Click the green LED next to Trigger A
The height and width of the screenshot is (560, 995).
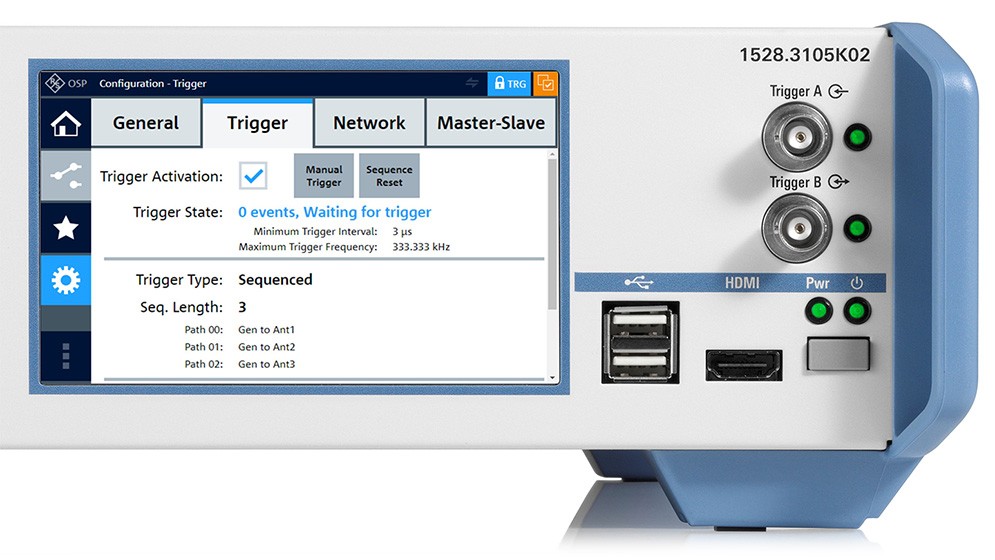pyautogui.click(x=857, y=137)
